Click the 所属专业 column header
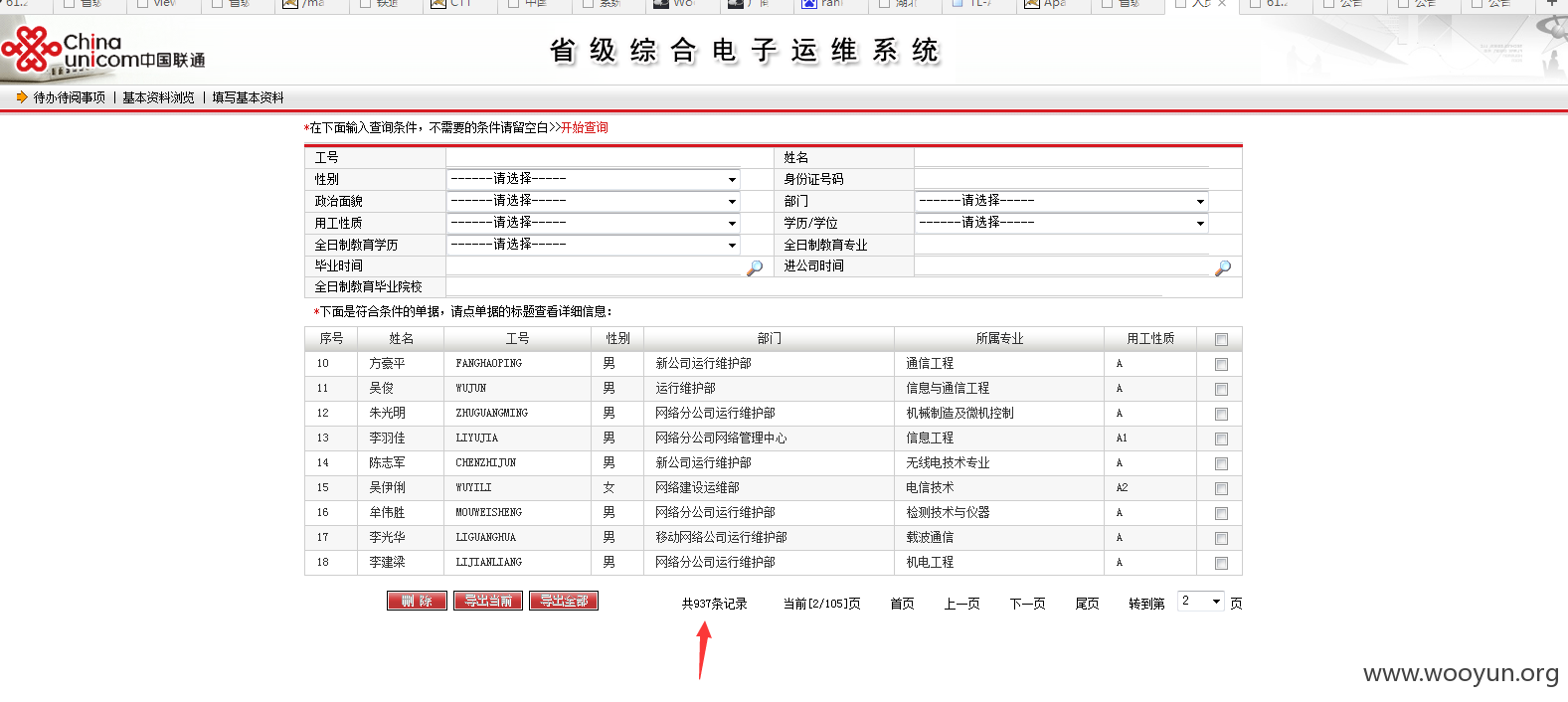Viewport: 1568px width, 702px height. (x=999, y=339)
